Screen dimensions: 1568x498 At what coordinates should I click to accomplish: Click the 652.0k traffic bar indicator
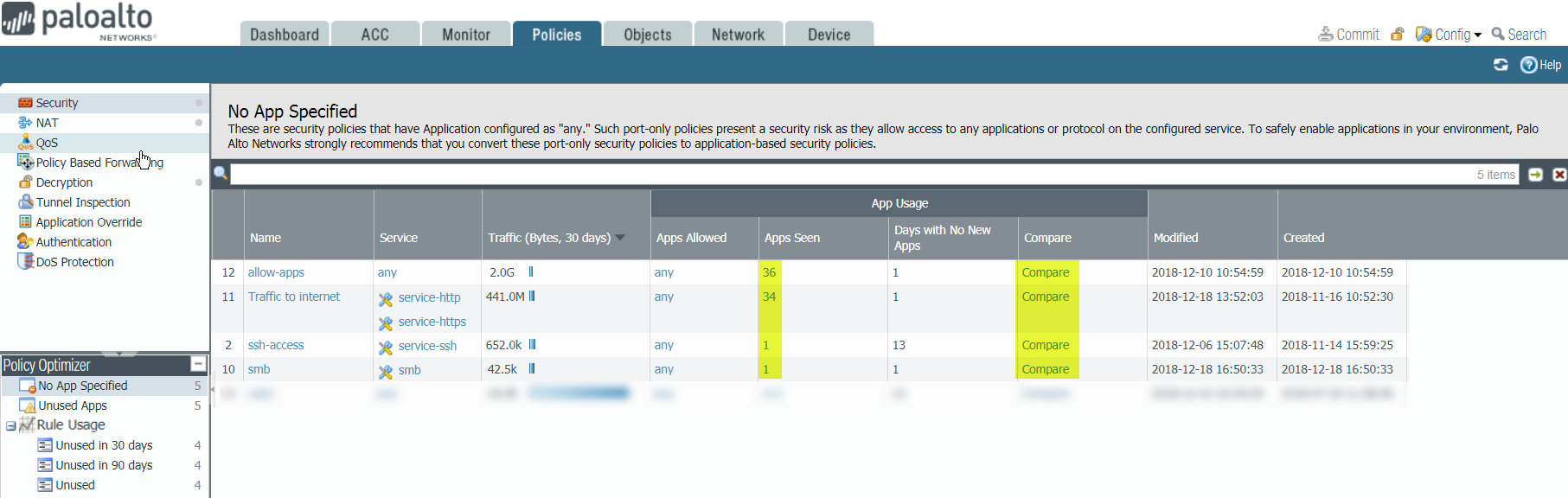coord(532,344)
